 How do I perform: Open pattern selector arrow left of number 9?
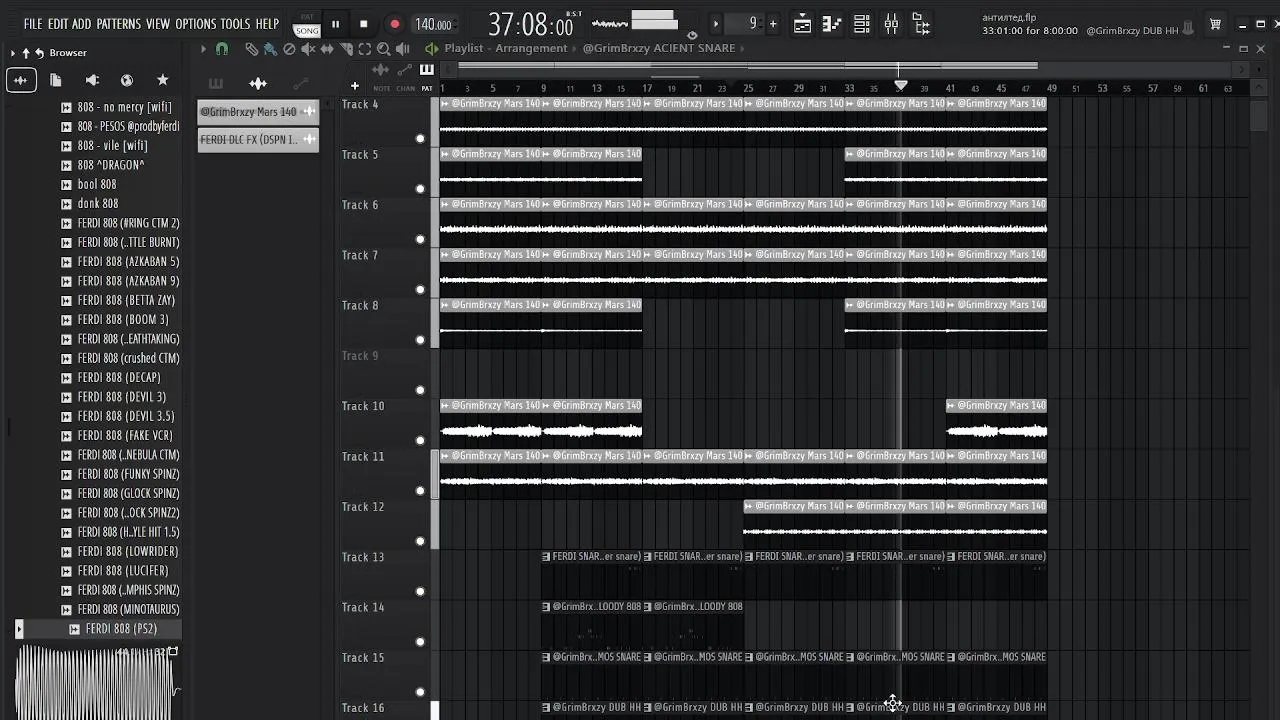coord(715,24)
